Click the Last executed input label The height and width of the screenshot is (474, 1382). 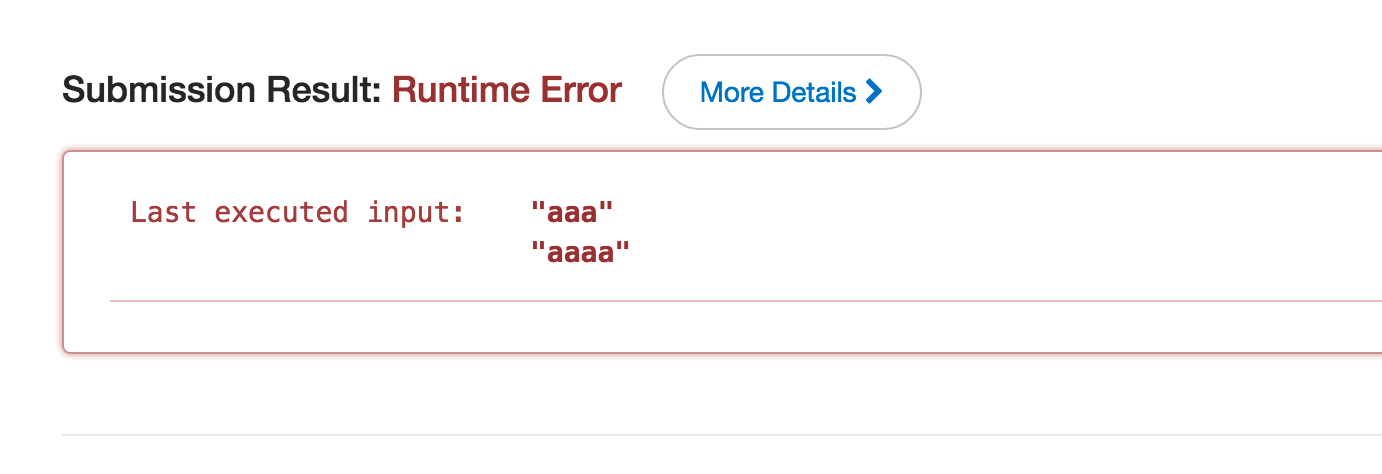point(298,212)
